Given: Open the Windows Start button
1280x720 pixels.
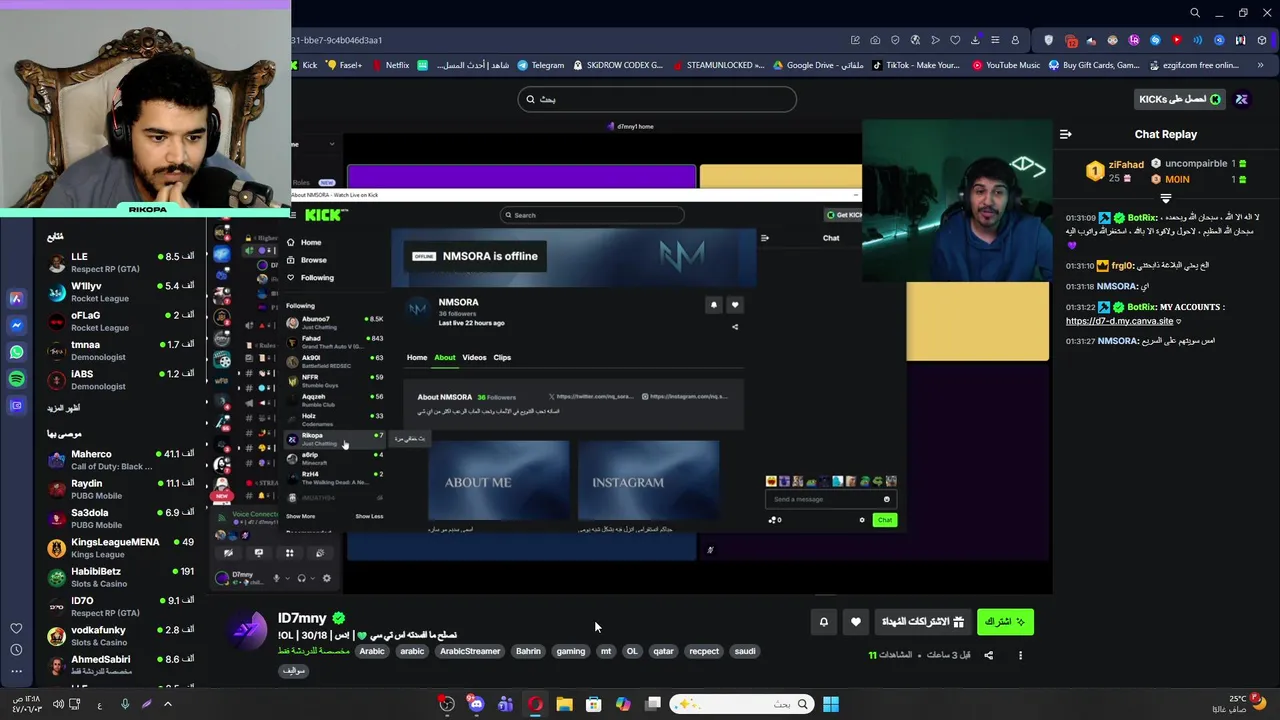Looking at the screenshot, I should (831, 704).
